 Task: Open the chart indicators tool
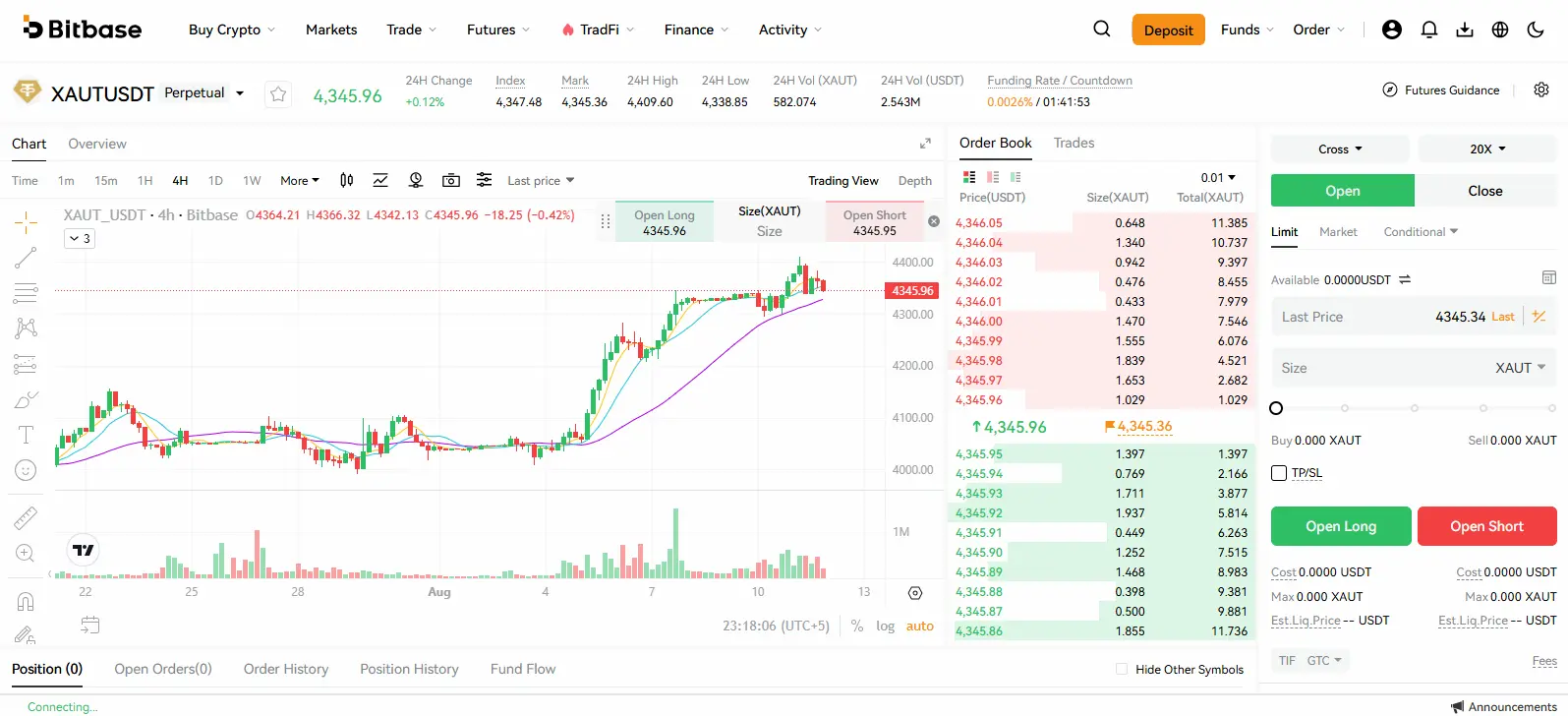[x=380, y=180]
